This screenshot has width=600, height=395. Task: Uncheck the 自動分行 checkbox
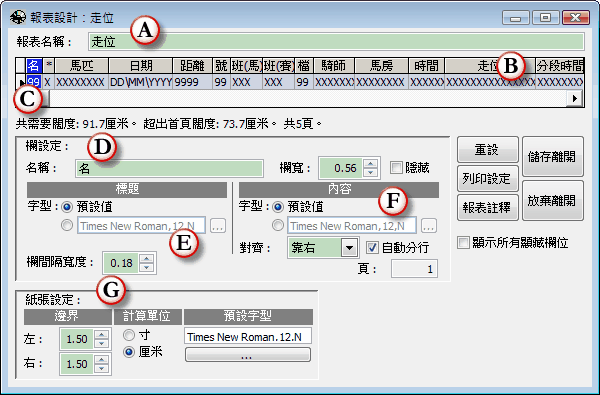(372, 247)
